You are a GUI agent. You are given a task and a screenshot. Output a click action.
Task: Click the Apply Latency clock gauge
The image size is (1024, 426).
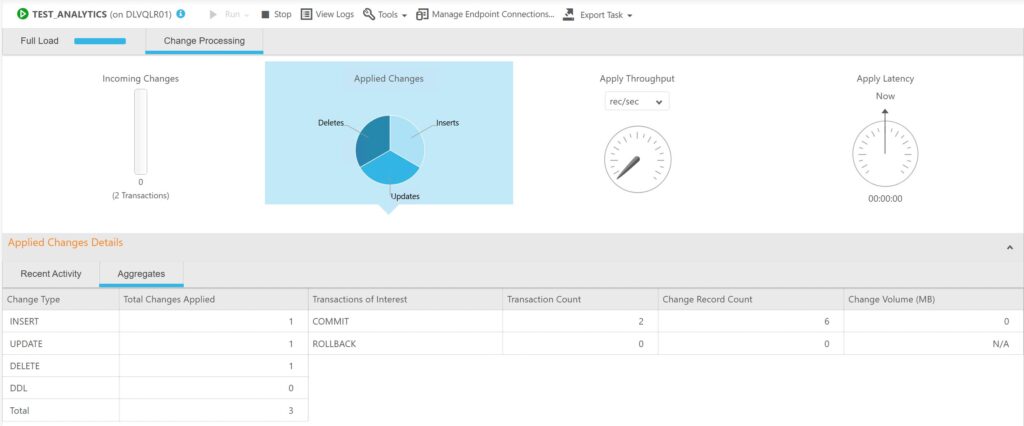pyautogui.click(x=884, y=155)
